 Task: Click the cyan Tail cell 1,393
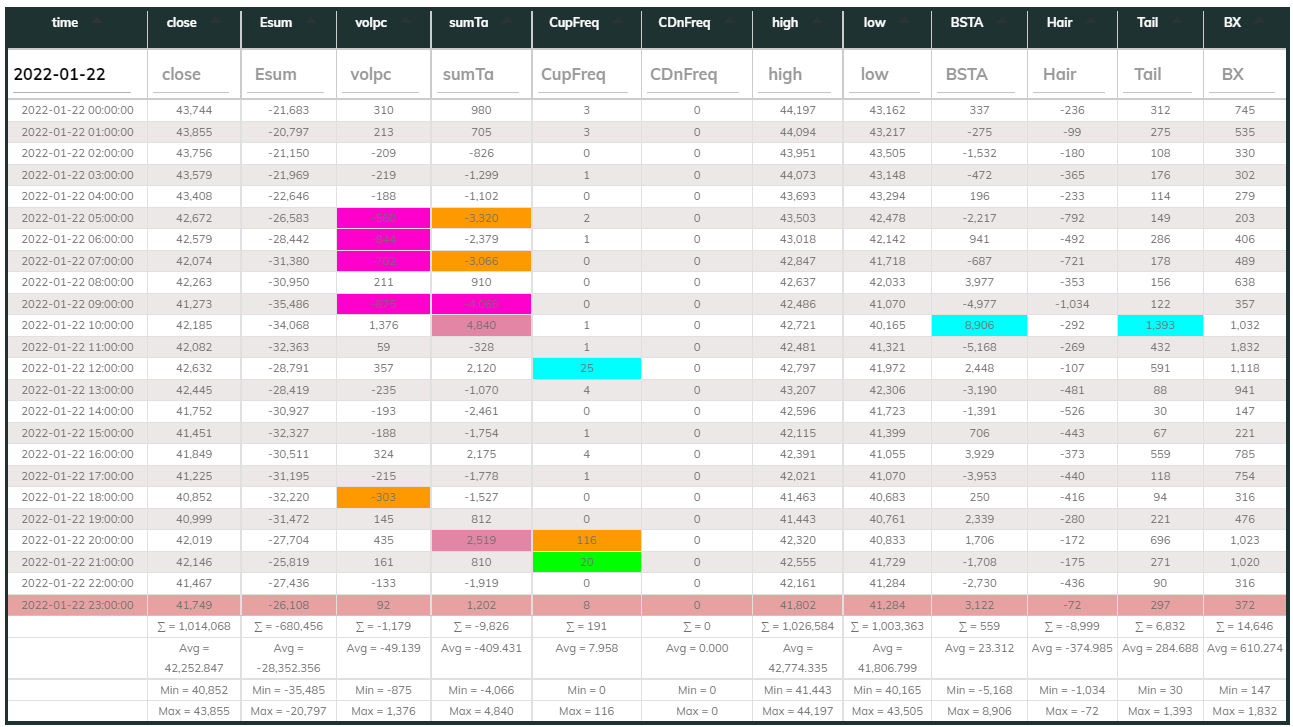[x=1160, y=325]
